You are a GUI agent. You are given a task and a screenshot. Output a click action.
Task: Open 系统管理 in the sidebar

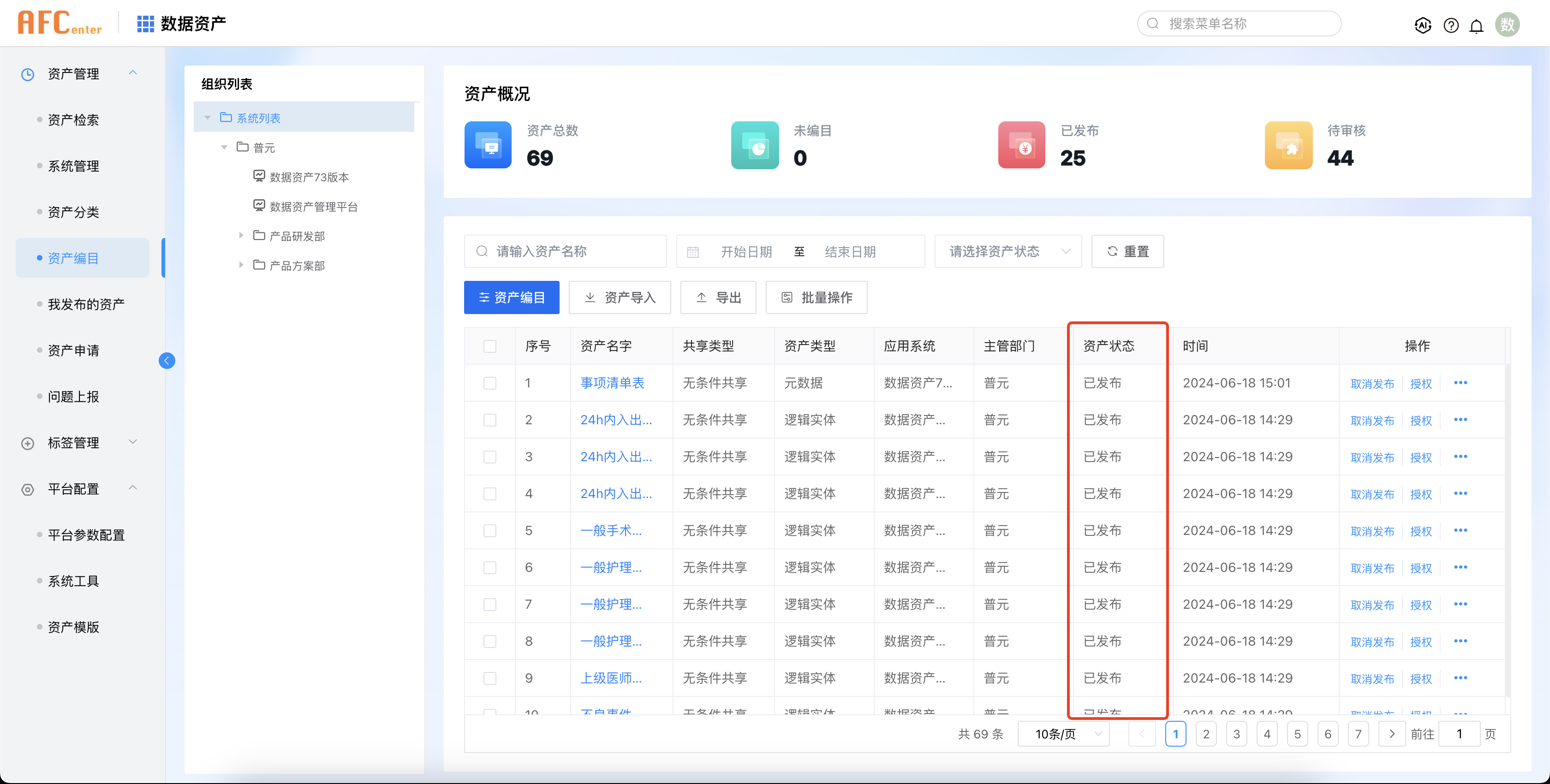[73, 166]
